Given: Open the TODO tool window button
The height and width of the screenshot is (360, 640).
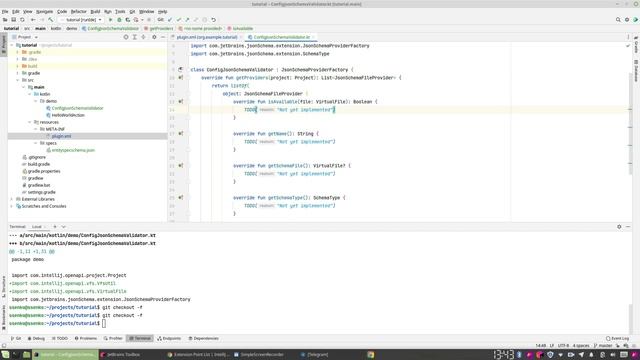Looking at the screenshot, I should pos(60,338).
